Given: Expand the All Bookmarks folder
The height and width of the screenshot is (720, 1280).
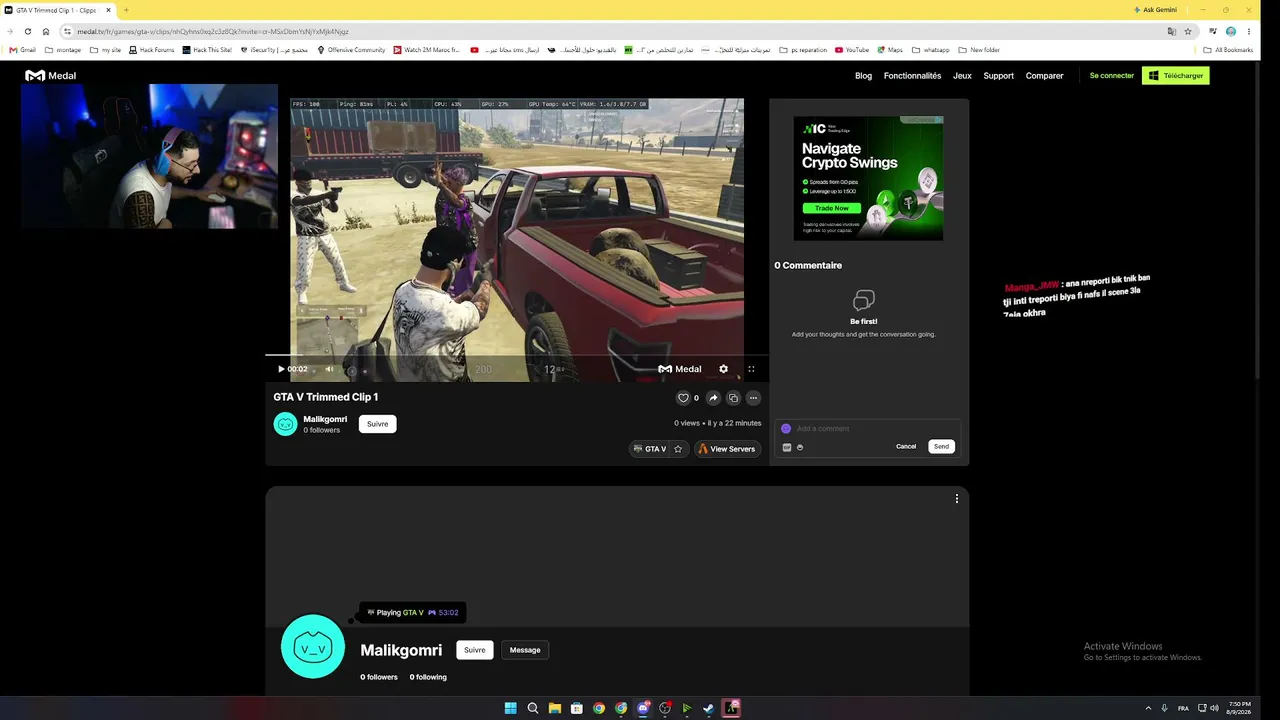Looking at the screenshot, I should 1228,50.
